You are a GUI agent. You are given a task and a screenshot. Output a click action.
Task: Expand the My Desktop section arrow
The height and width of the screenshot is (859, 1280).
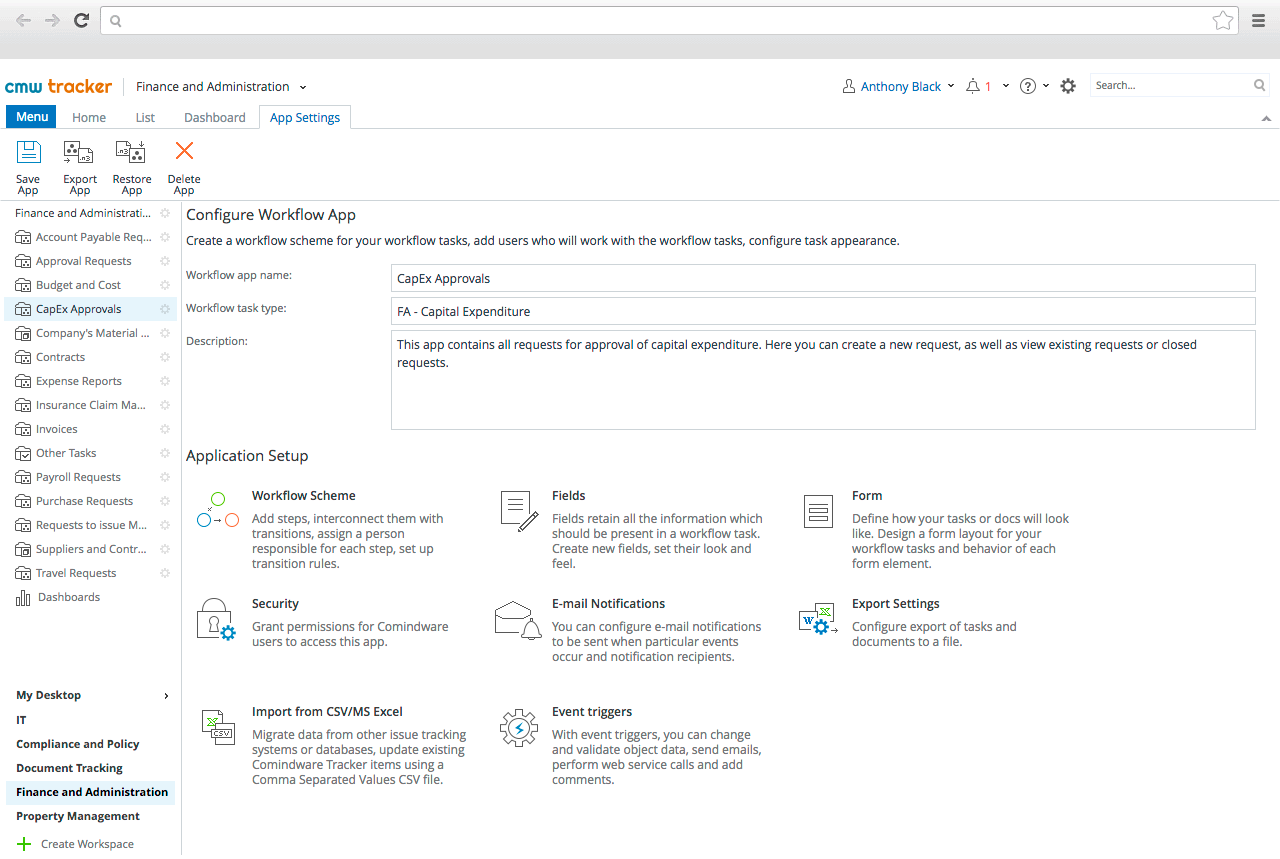point(166,696)
